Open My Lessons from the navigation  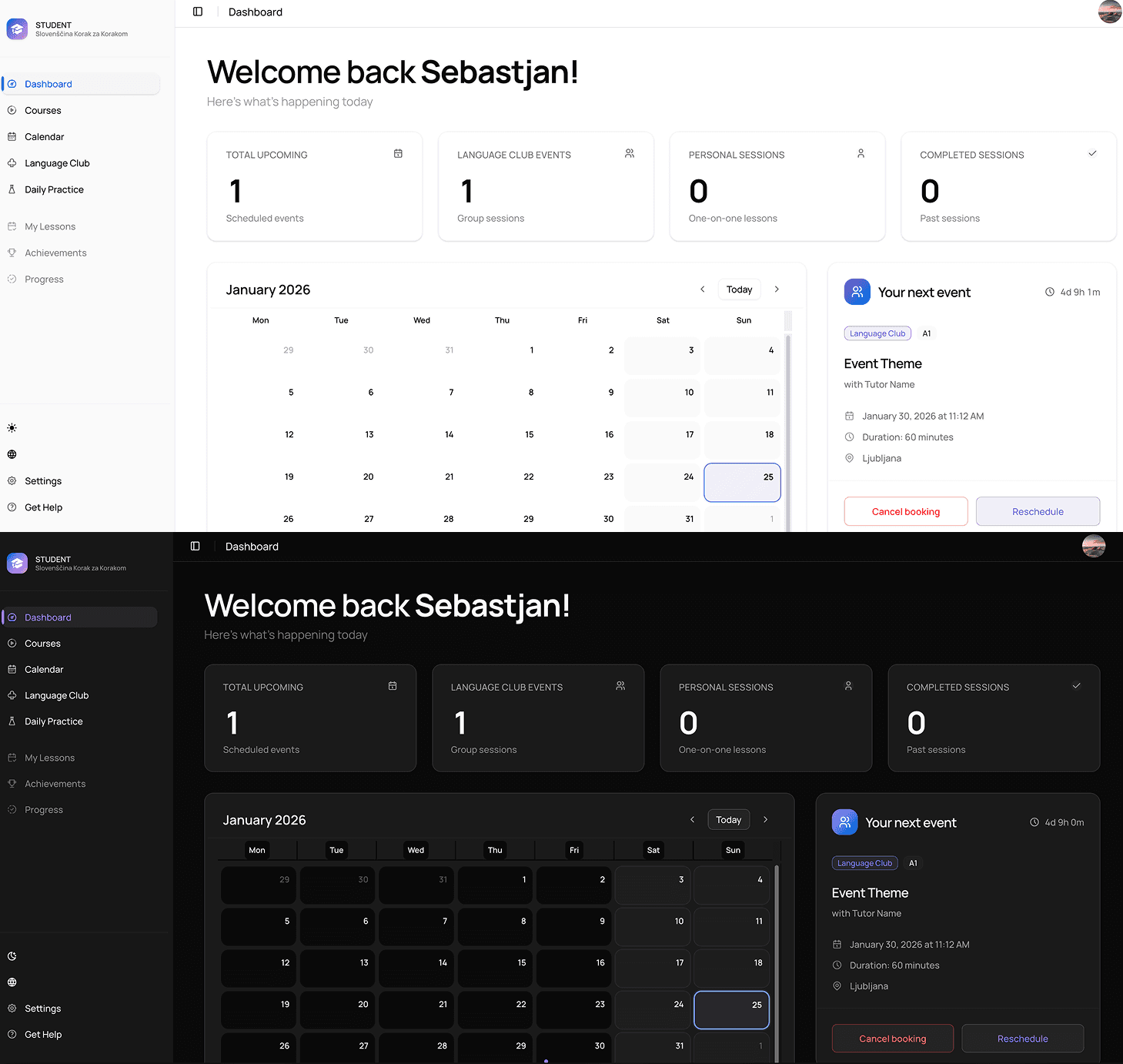50,226
